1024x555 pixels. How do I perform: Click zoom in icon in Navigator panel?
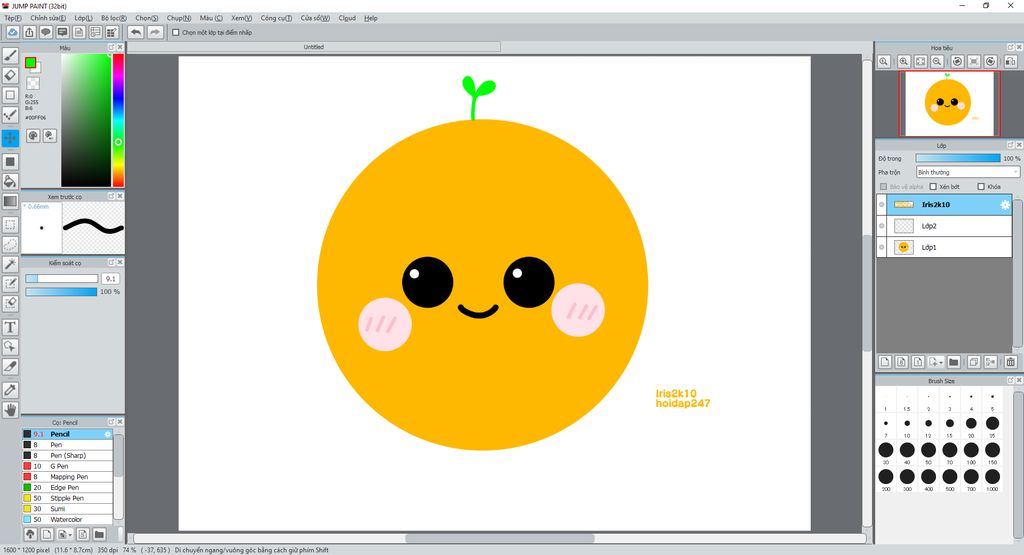[903, 61]
